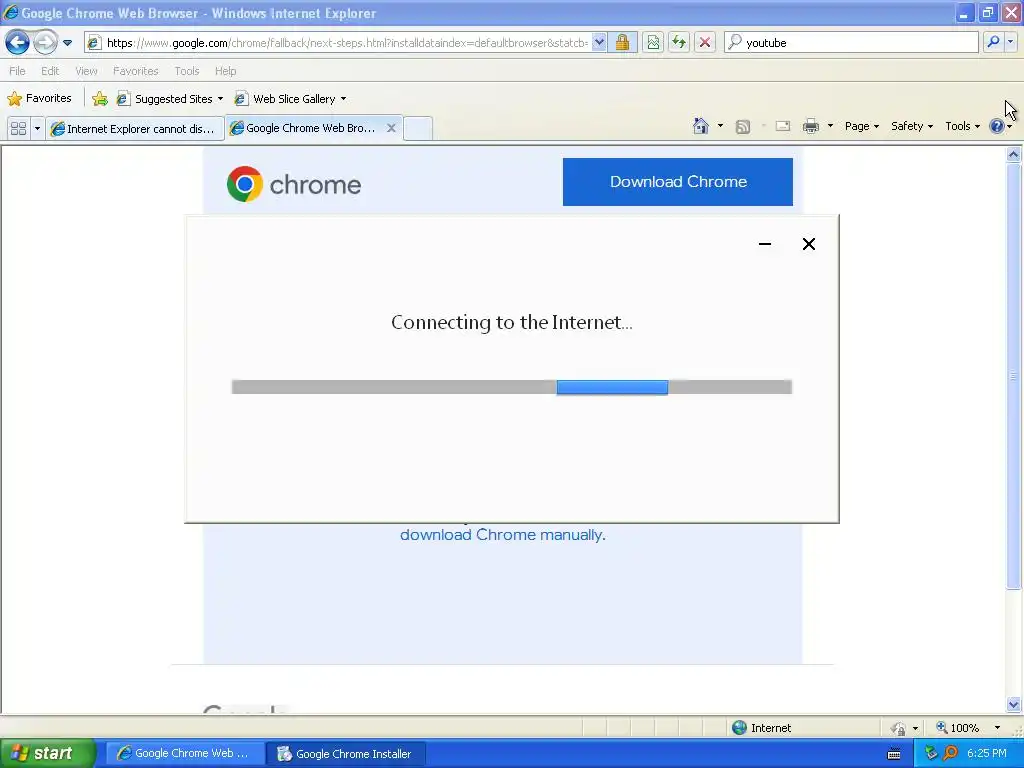This screenshot has width=1024, height=768.
Task: Close the Chrome installer dialog
Action: click(x=808, y=244)
